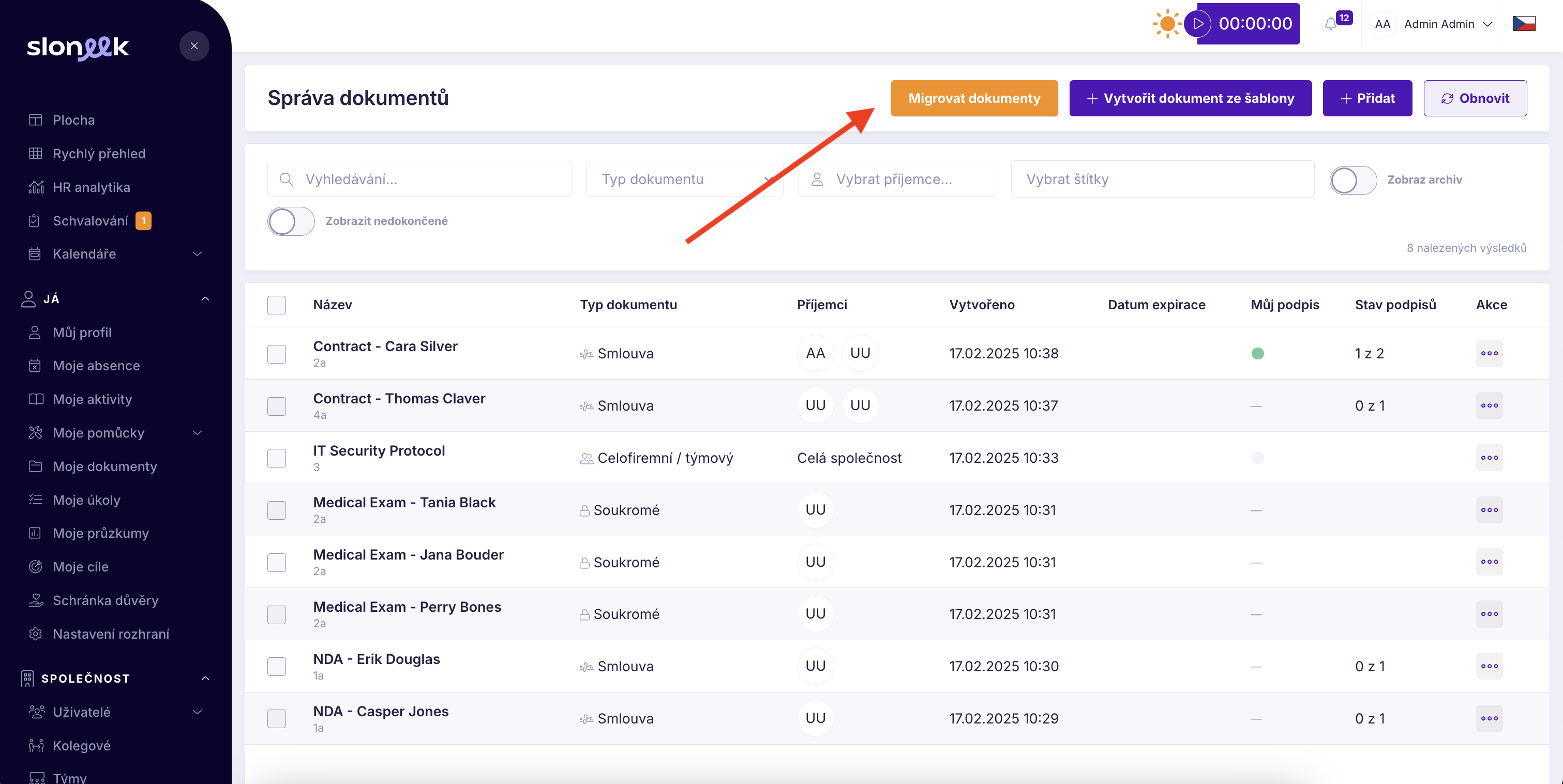Expand the Kalendáře submenu

tap(197, 253)
